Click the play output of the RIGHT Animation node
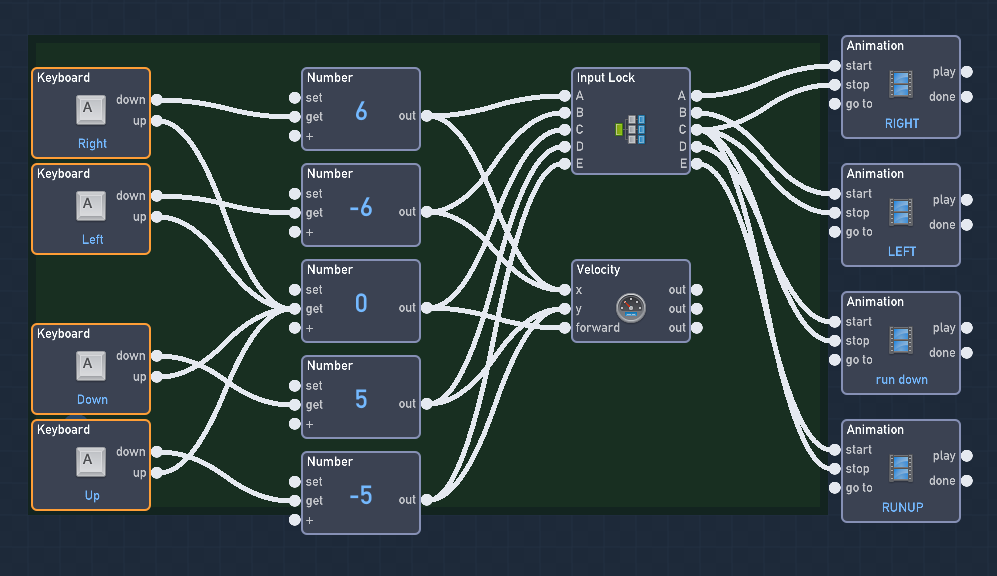 967,72
